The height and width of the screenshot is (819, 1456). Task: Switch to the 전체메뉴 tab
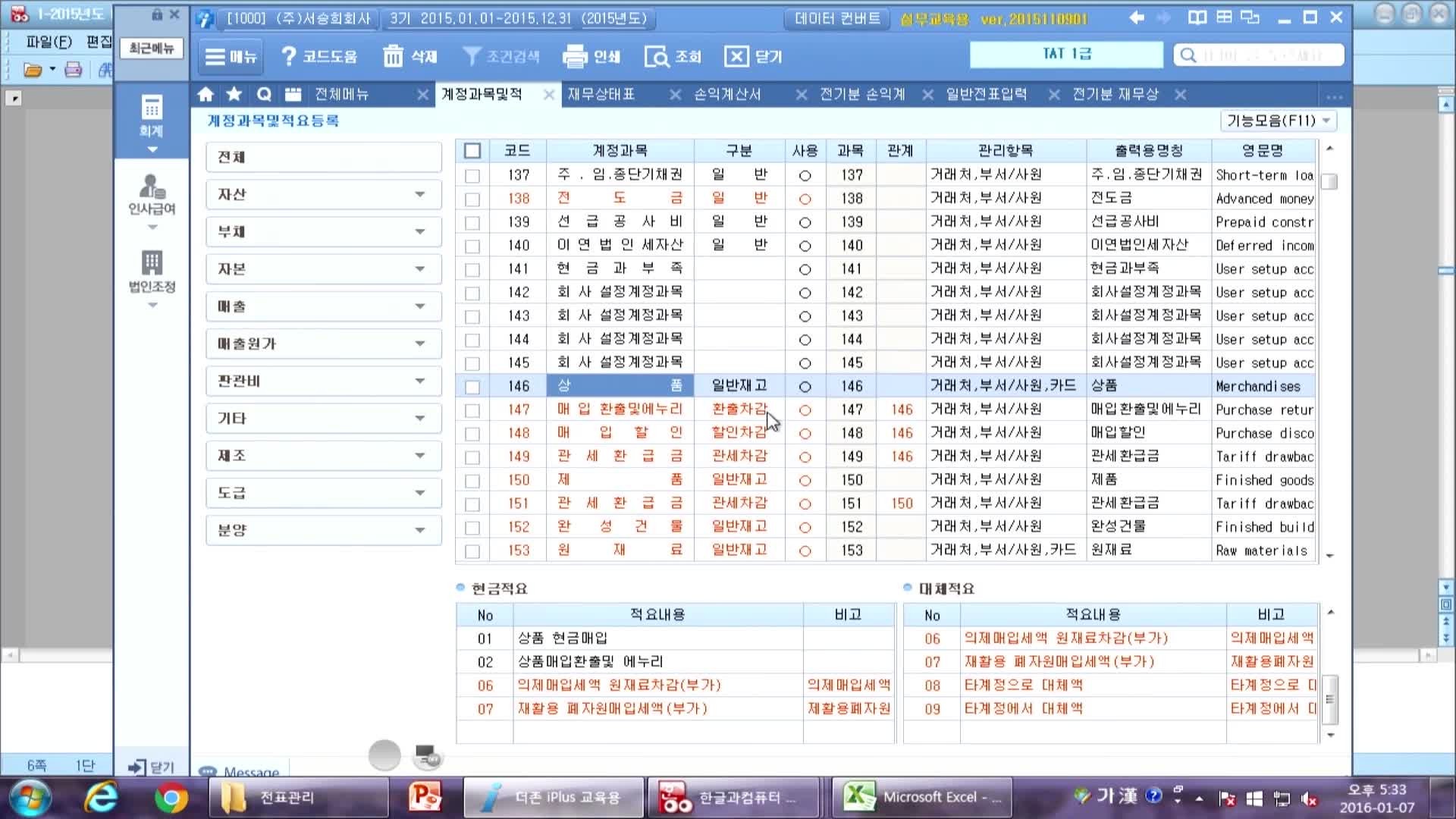(x=341, y=94)
